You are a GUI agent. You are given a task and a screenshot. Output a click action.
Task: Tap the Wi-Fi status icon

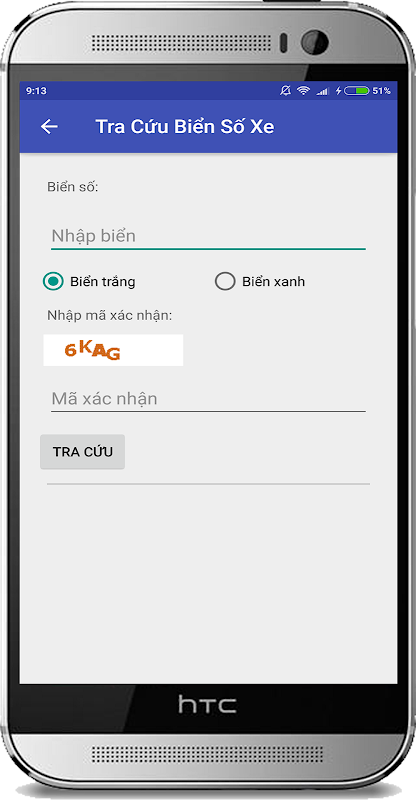pos(304,91)
